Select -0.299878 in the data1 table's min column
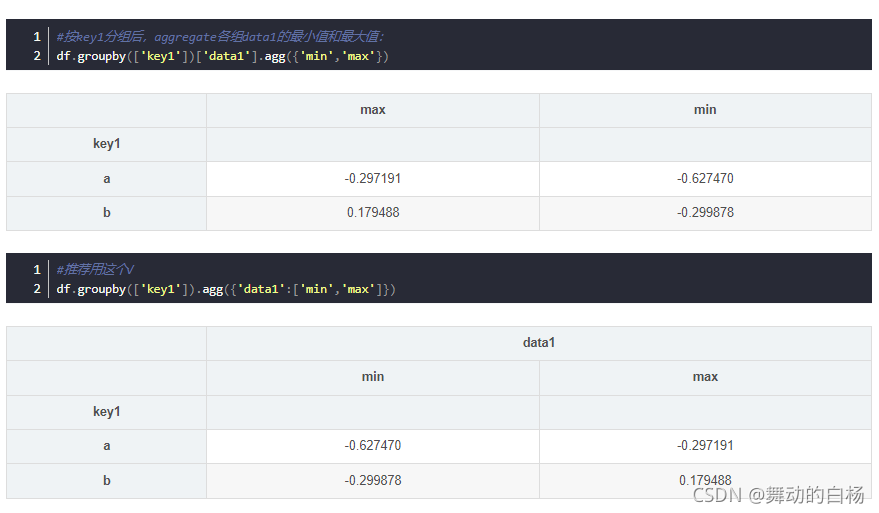The height and width of the screenshot is (513, 879). point(373,480)
